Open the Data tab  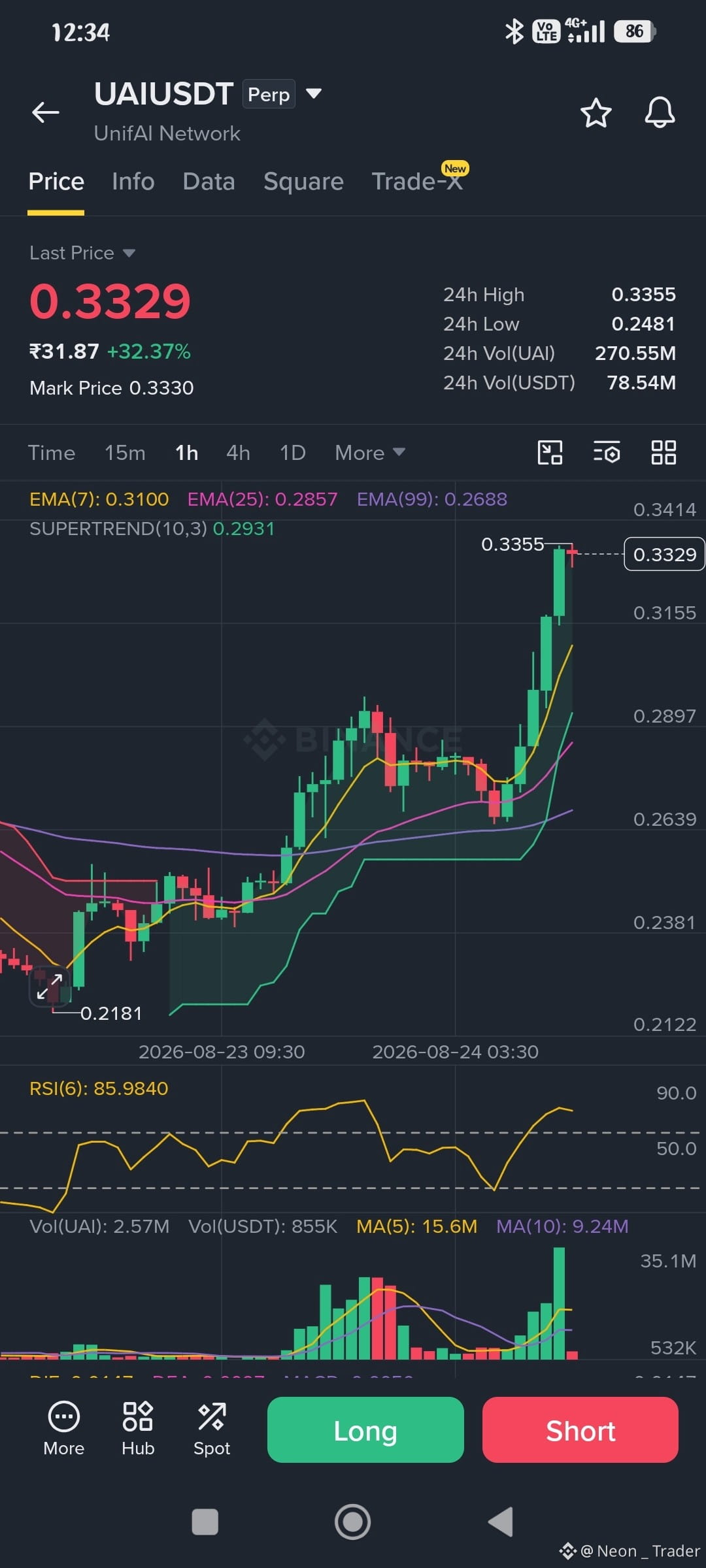click(x=209, y=182)
